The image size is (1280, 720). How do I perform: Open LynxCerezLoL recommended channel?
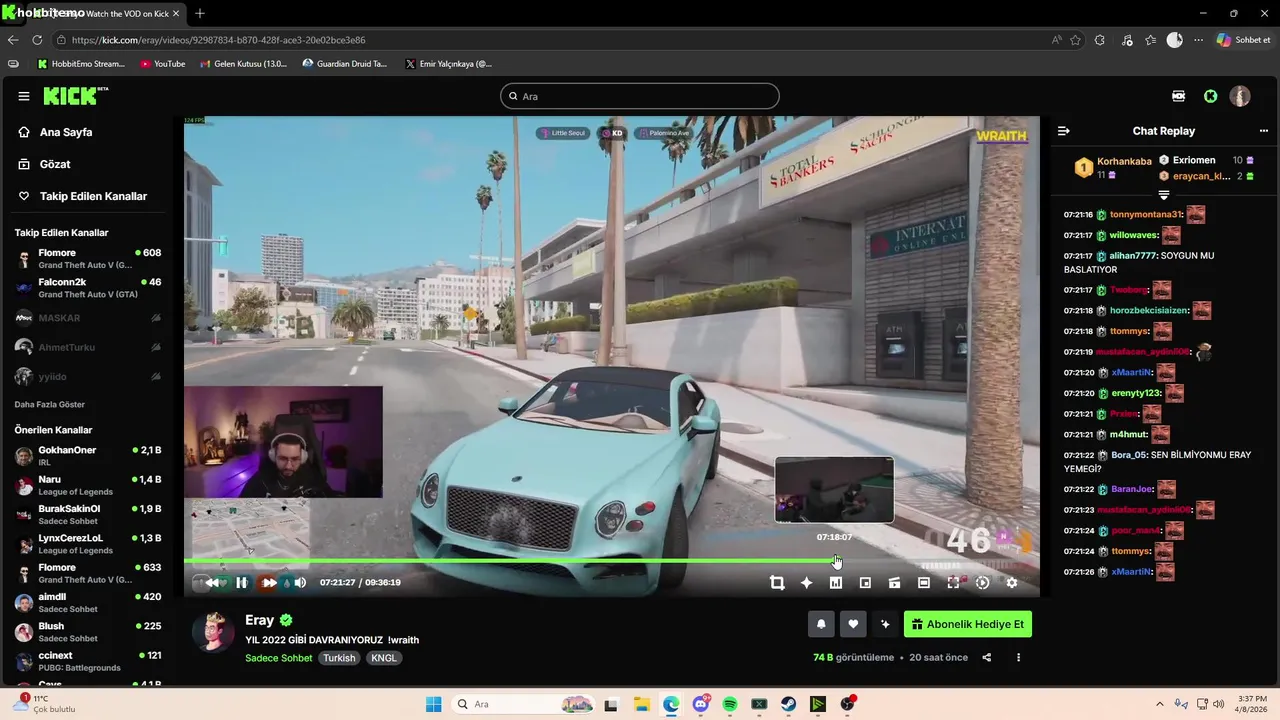click(88, 544)
